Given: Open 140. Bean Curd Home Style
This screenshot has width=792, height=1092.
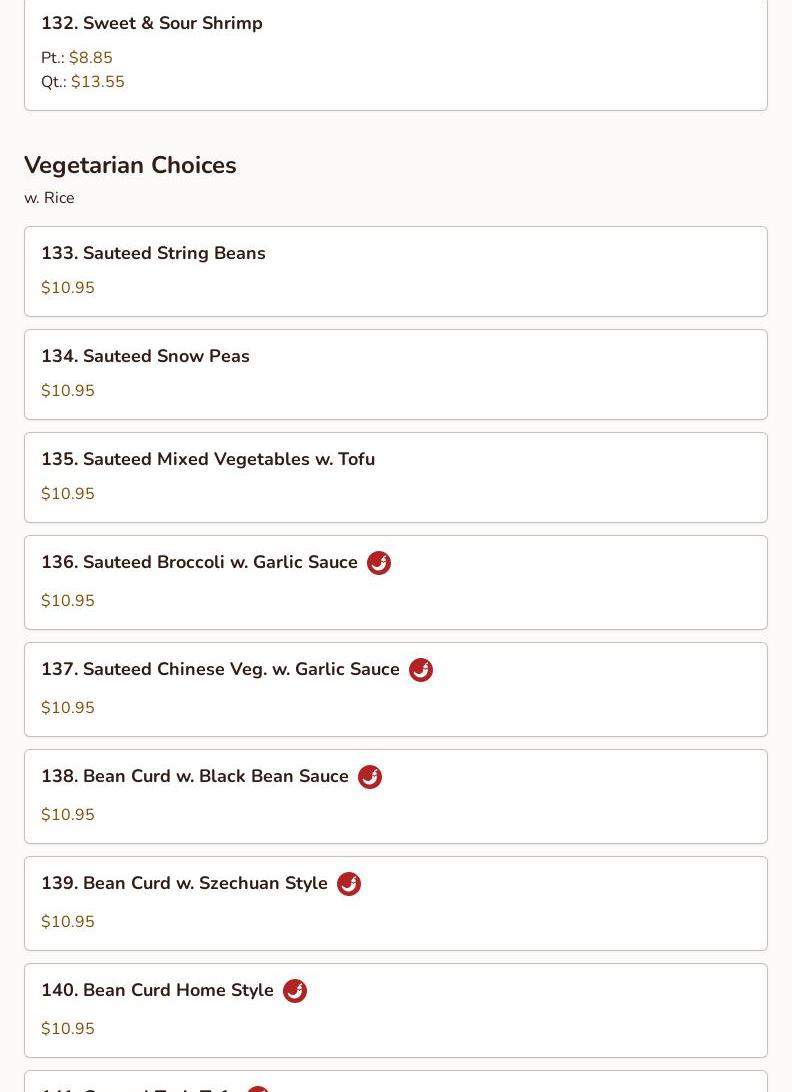Looking at the screenshot, I should point(396,1011).
